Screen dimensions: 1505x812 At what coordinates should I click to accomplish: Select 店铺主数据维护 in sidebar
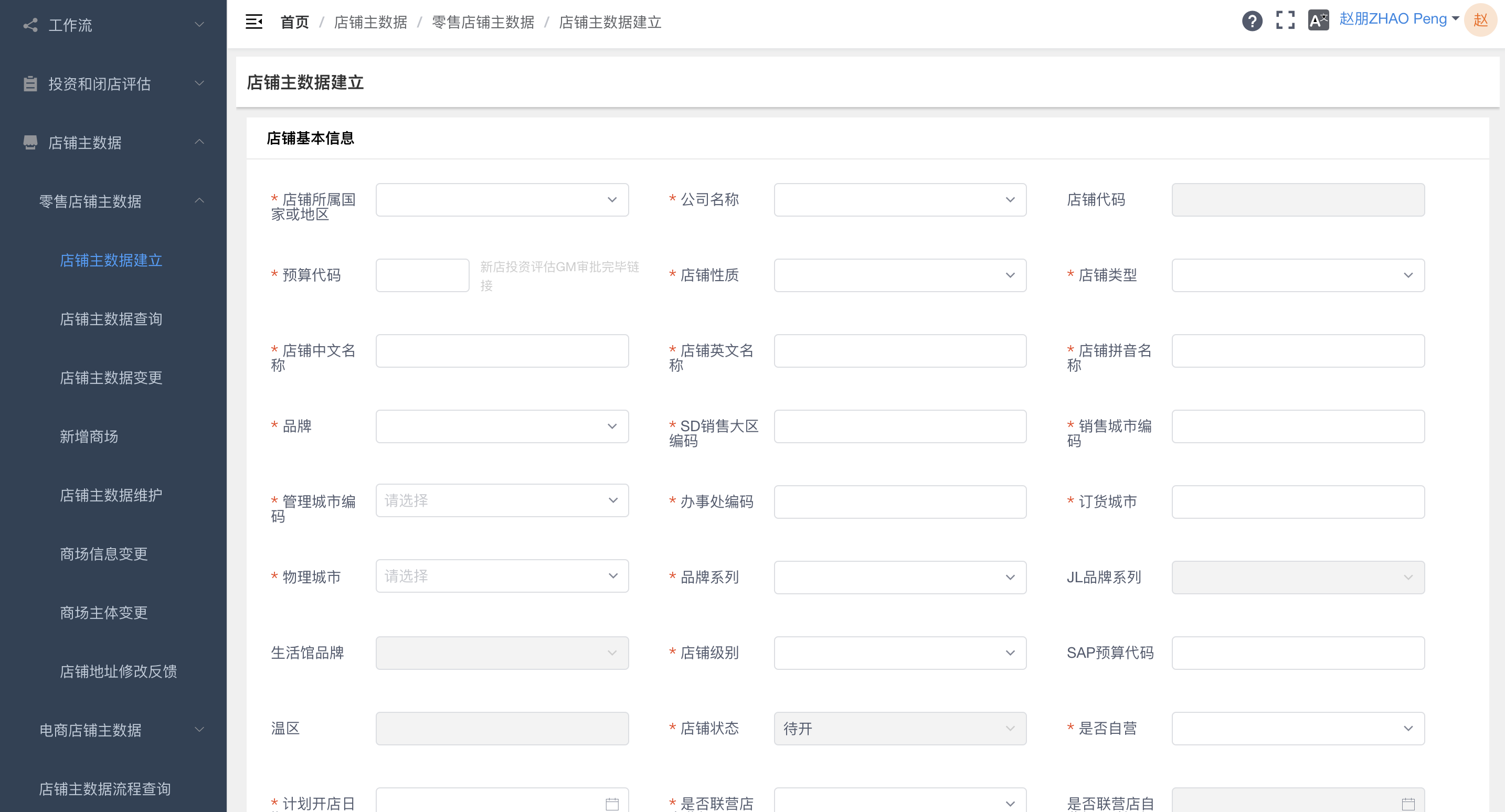[111, 495]
